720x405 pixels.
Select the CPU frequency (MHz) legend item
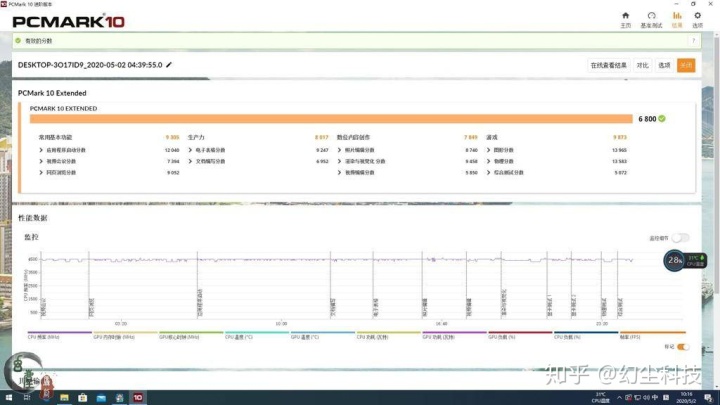59,335
